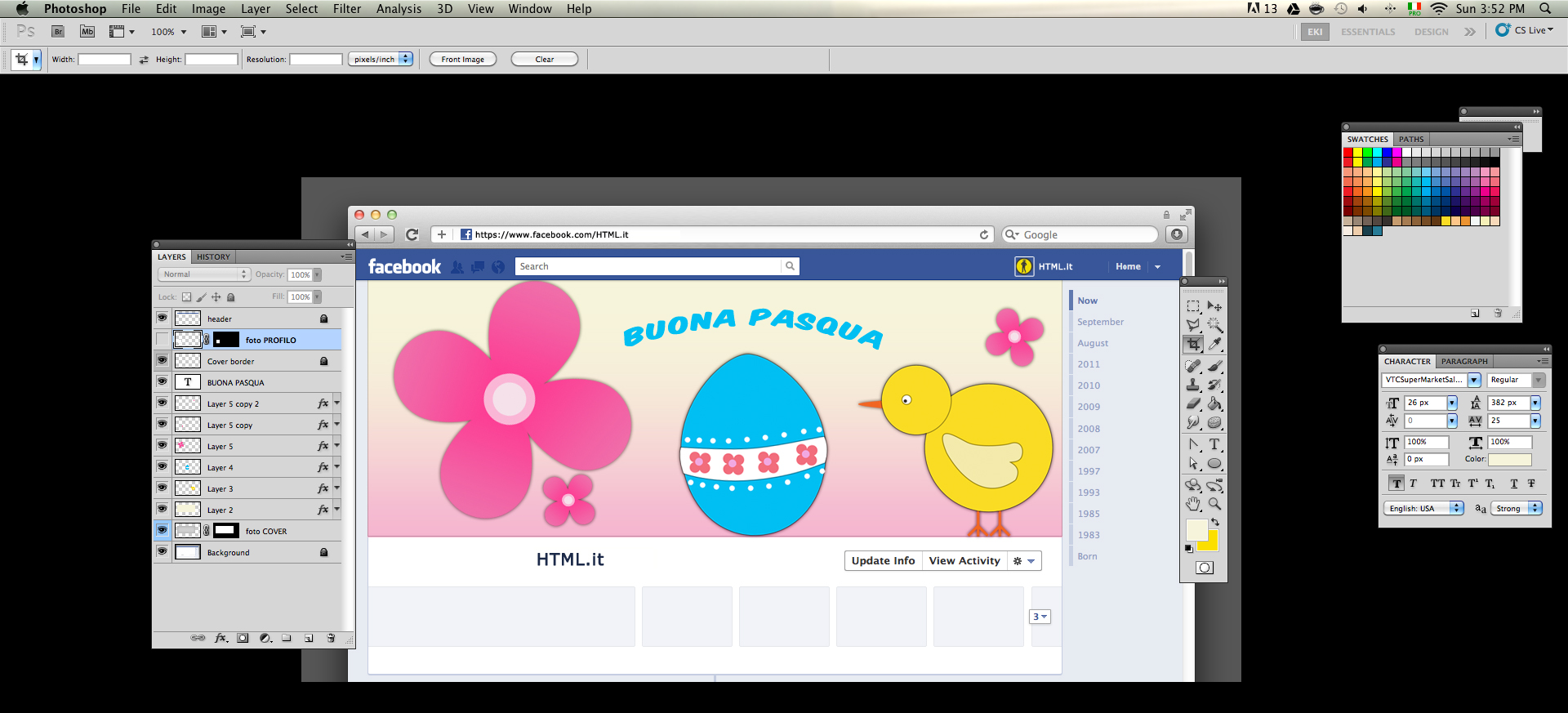Open the English: USA language dropdown
The height and width of the screenshot is (713, 1568).
(x=1424, y=508)
